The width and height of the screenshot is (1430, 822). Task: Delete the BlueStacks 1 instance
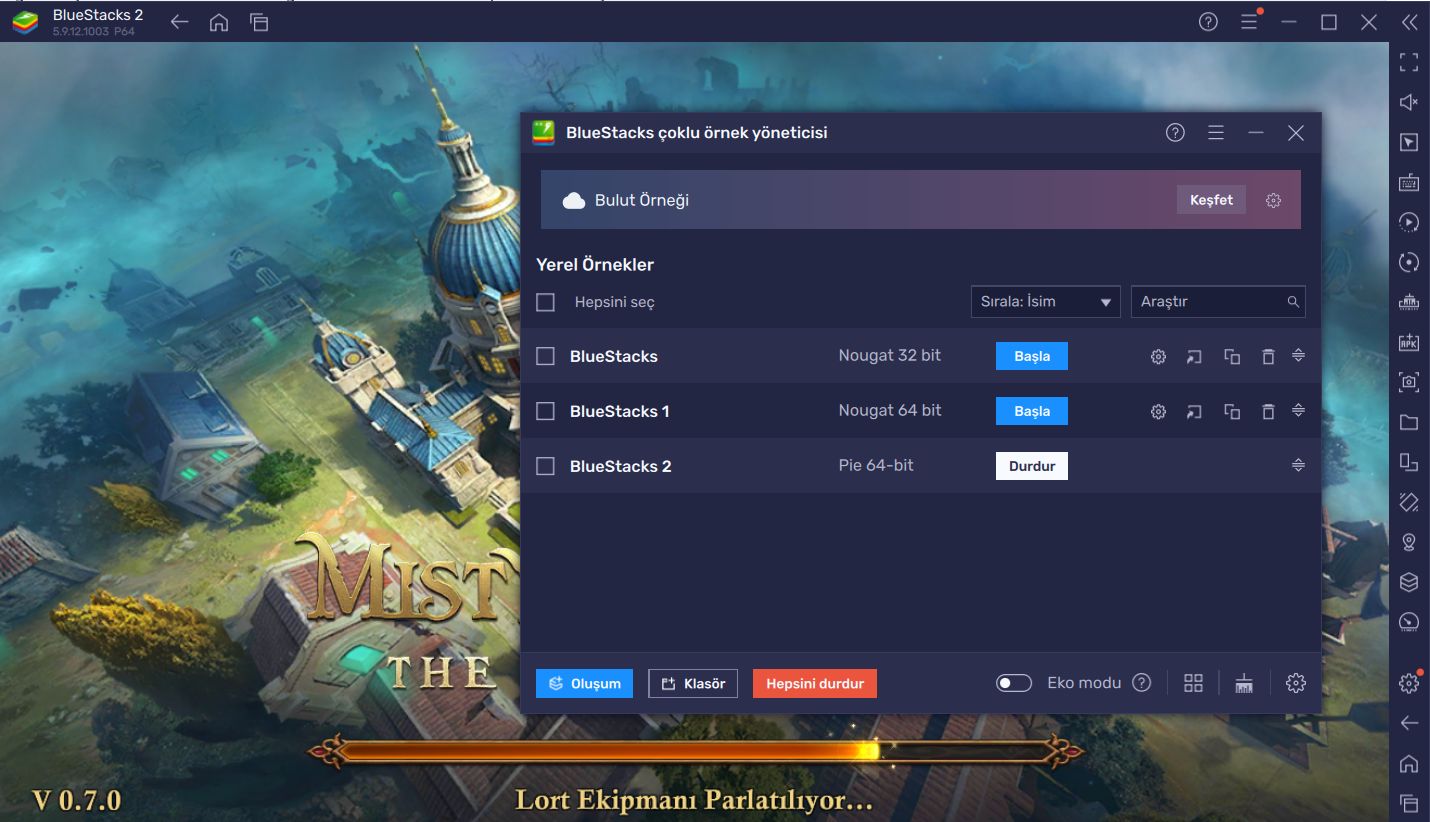coord(1268,411)
